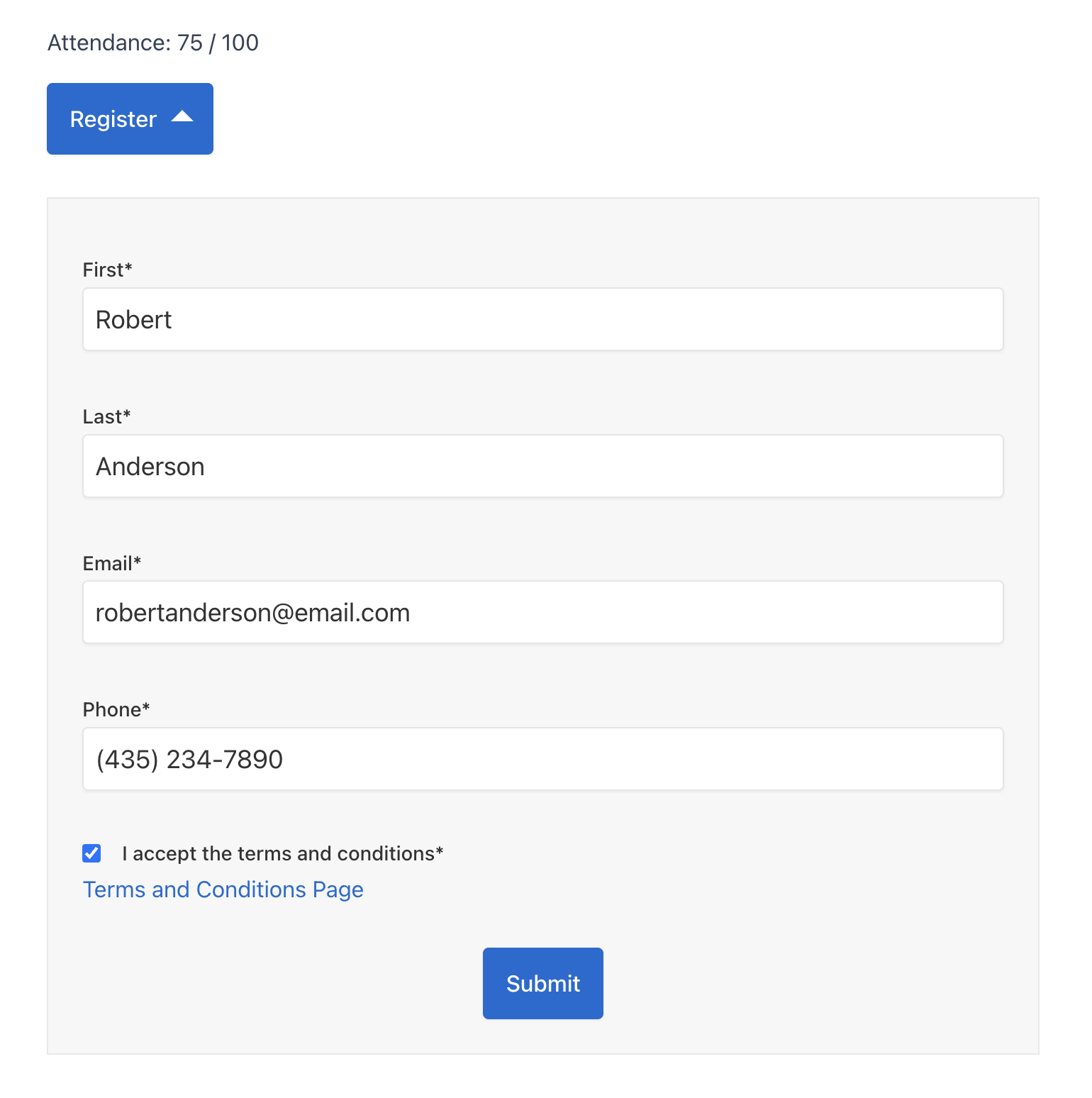1092x1098 pixels.
Task: Click the Attendance 75 / 100 text
Action: pos(152,43)
